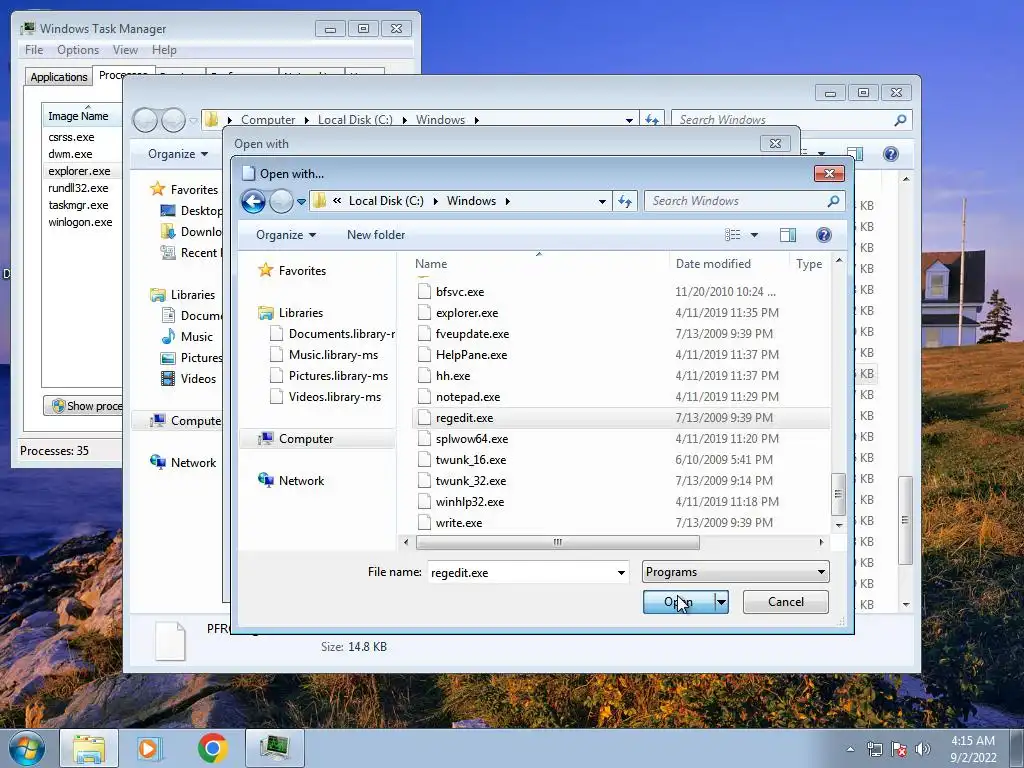Select the Favorites star in dialog sidebar

point(265,270)
